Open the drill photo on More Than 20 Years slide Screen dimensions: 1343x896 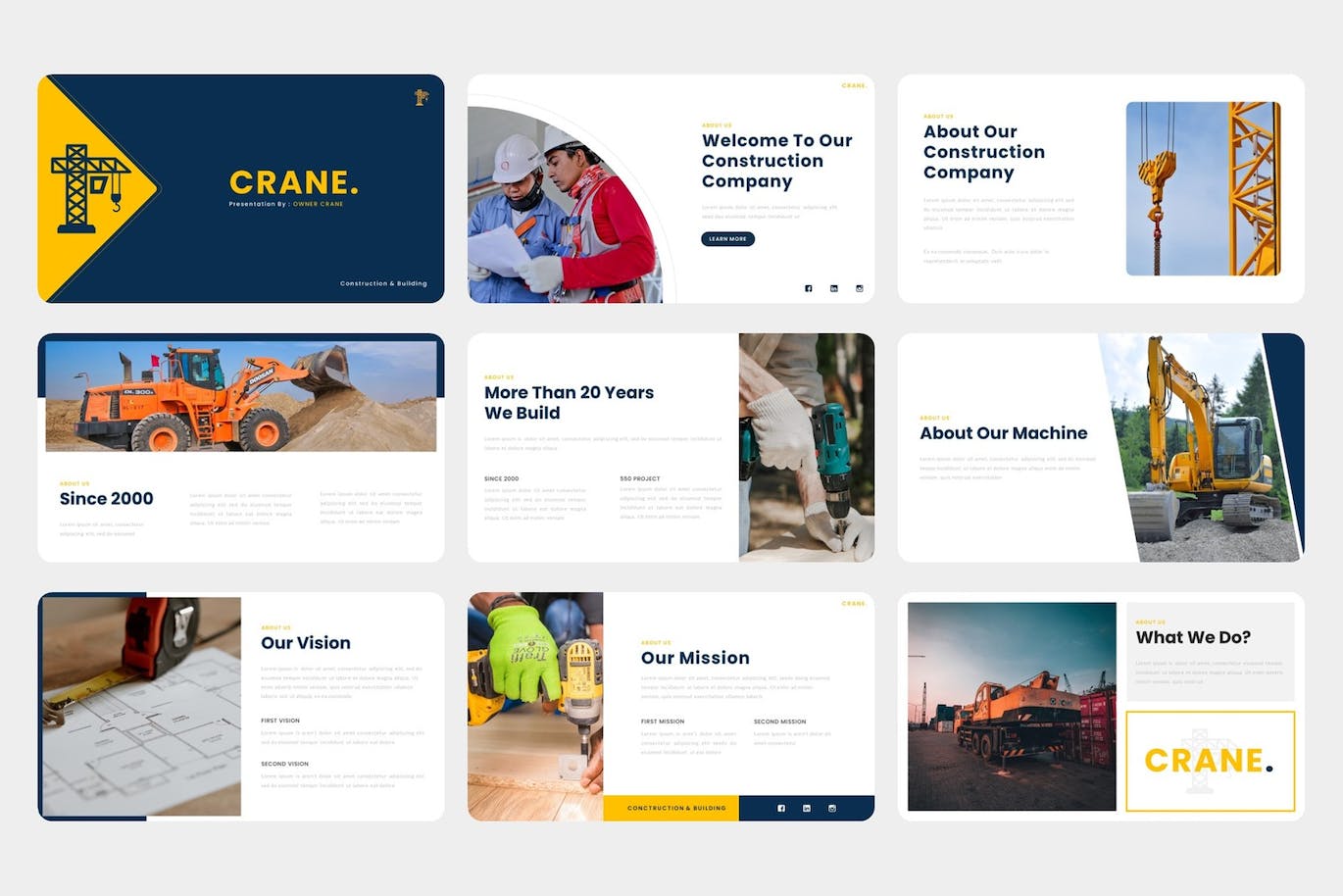(807, 446)
